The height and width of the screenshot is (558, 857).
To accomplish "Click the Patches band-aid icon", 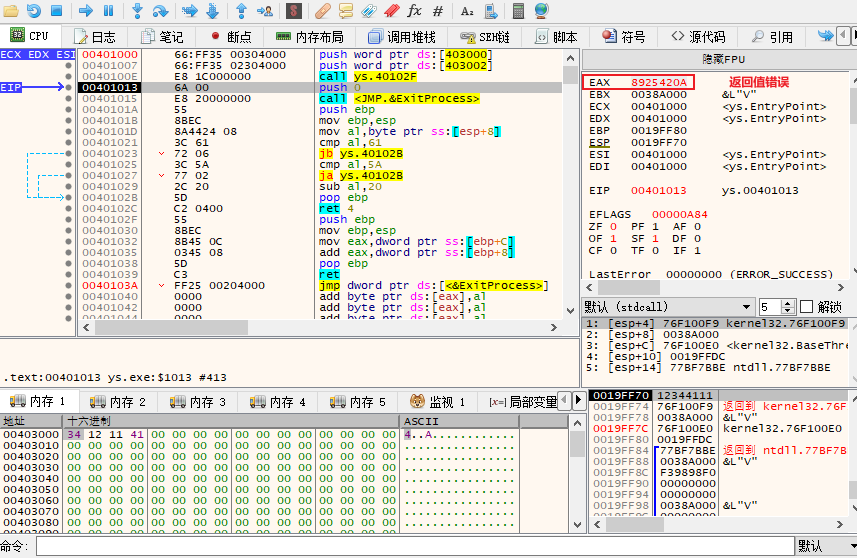I will (322, 11).
